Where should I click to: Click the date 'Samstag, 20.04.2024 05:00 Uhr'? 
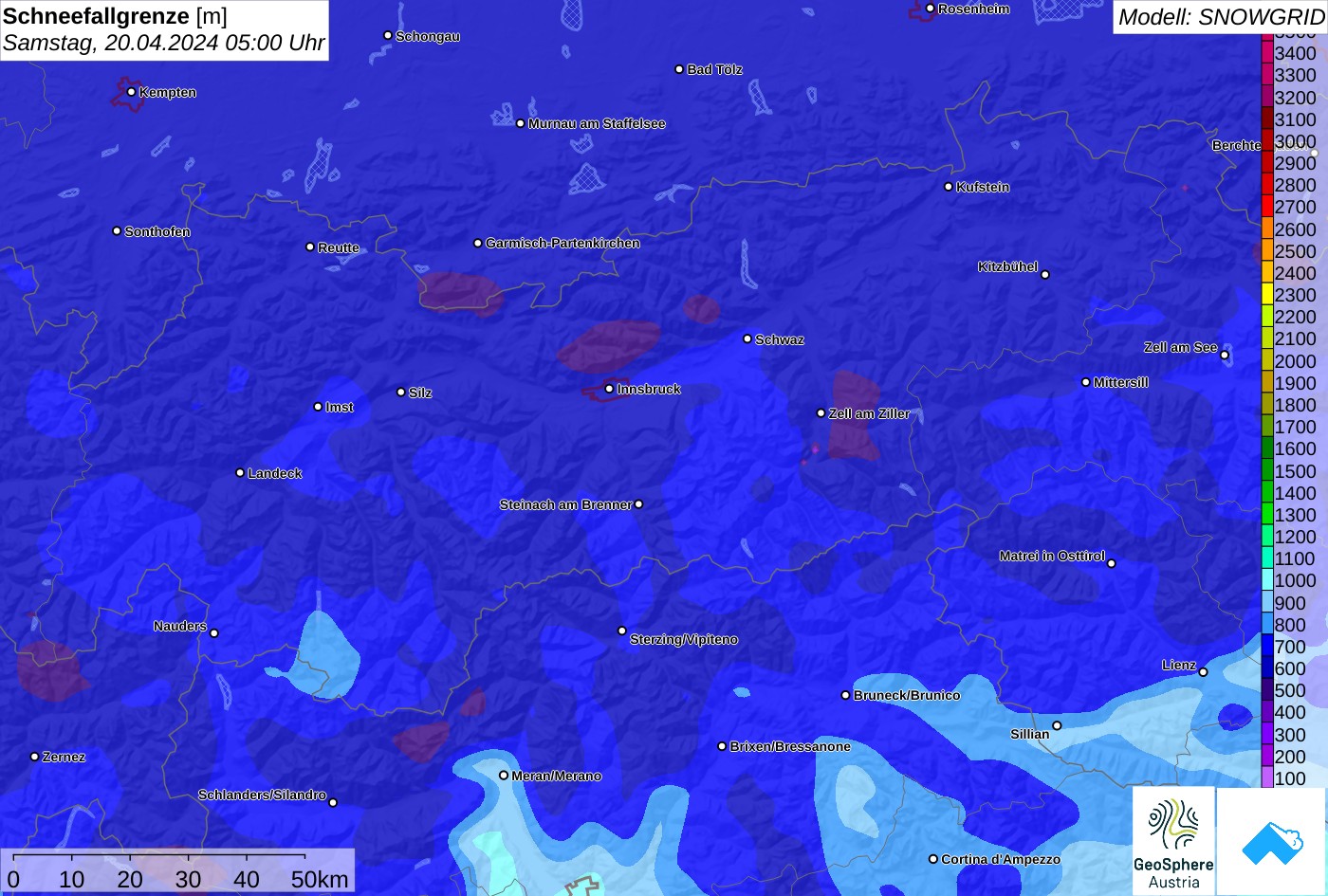pos(164,43)
